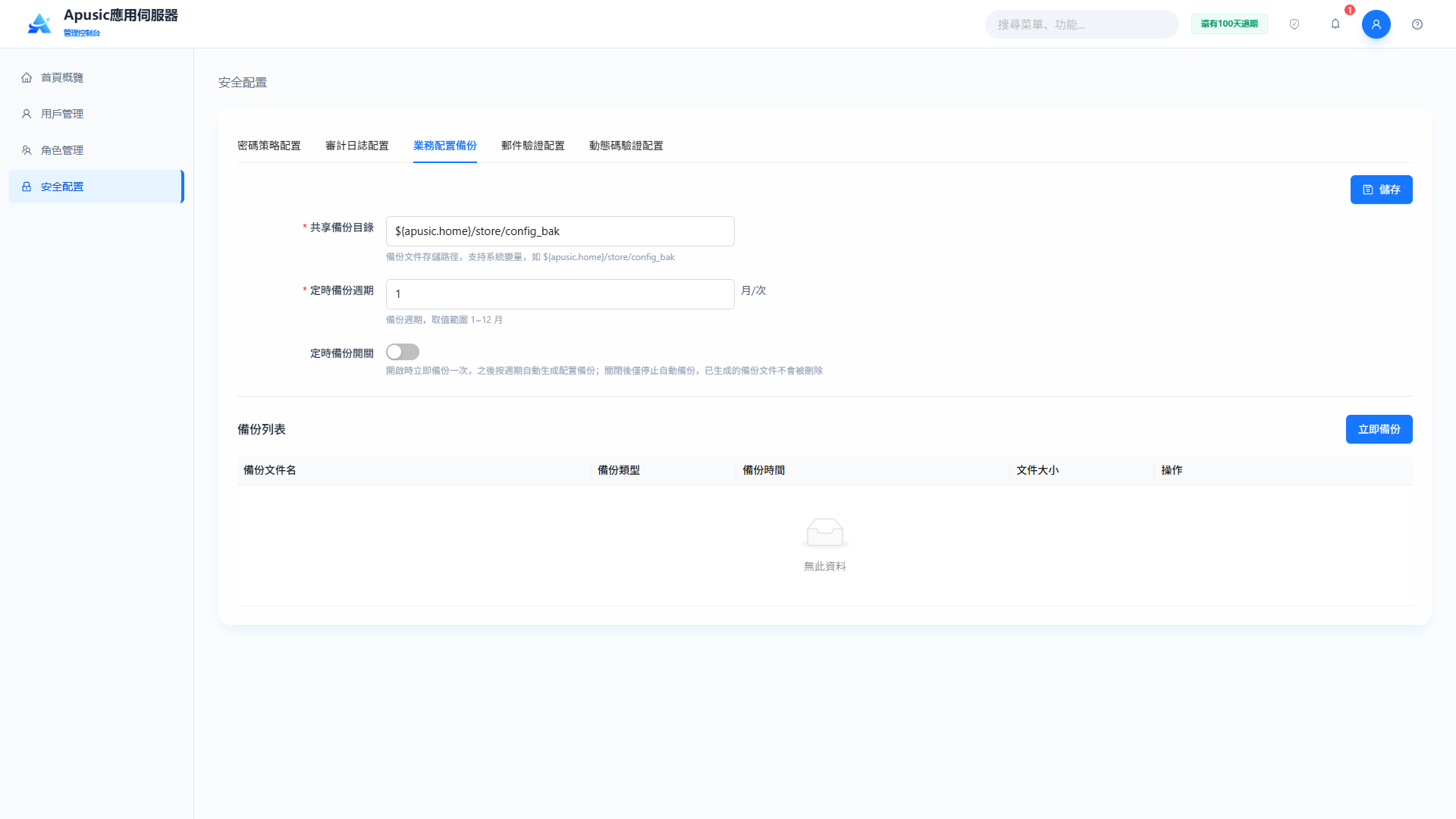Open 用戶管理 in the sidebar

click(x=96, y=114)
